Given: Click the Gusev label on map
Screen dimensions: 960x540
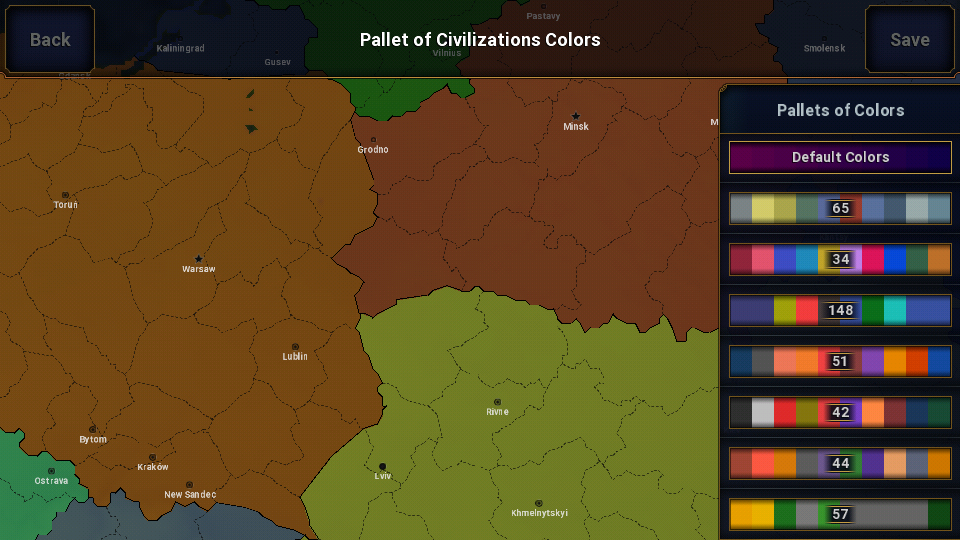Looking at the screenshot, I should 277,62.
